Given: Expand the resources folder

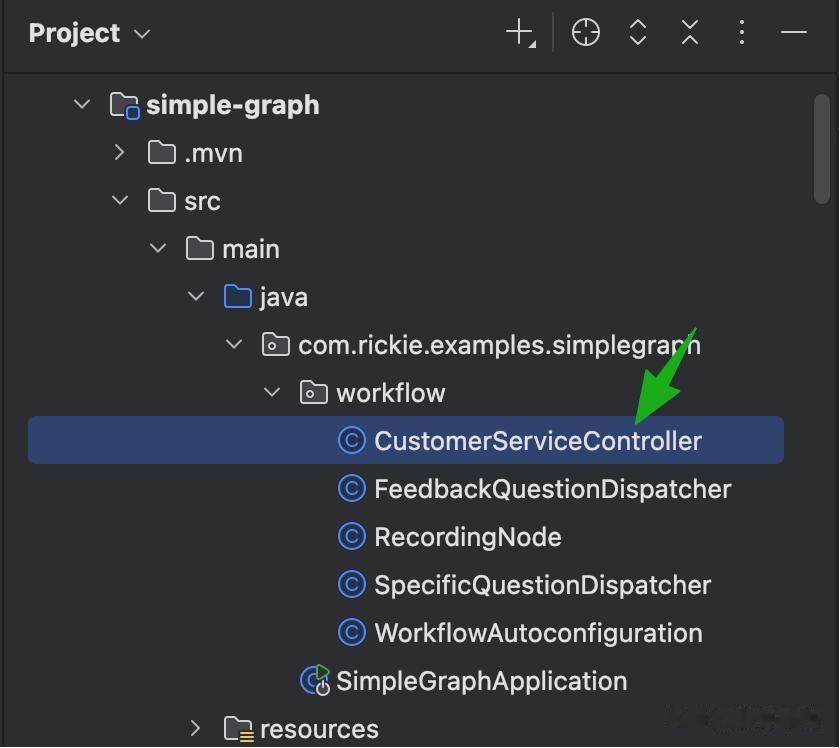Looking at the screenshot, I should [x=196, y=729].
